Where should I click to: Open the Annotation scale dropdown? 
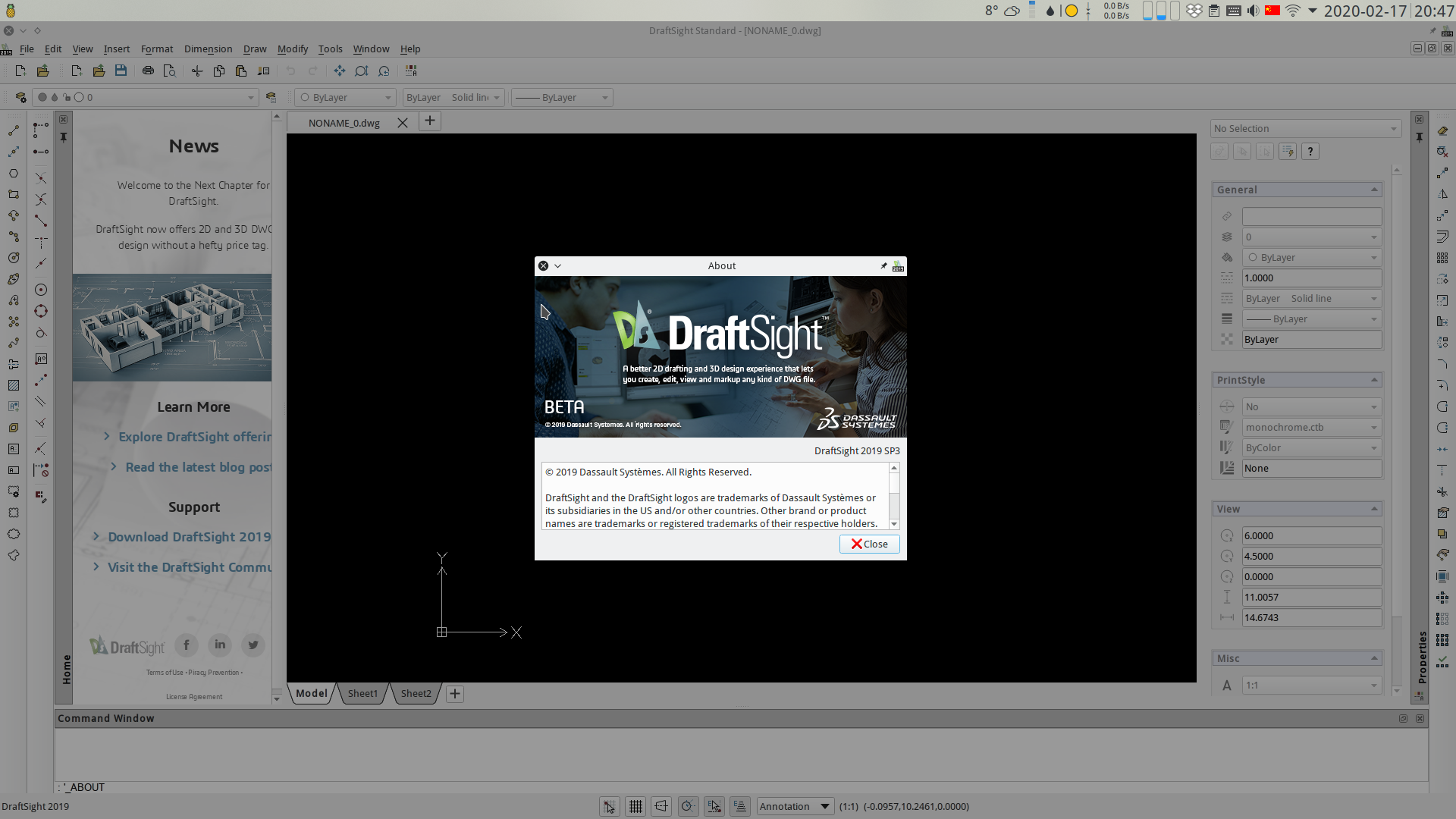[795, 806]
